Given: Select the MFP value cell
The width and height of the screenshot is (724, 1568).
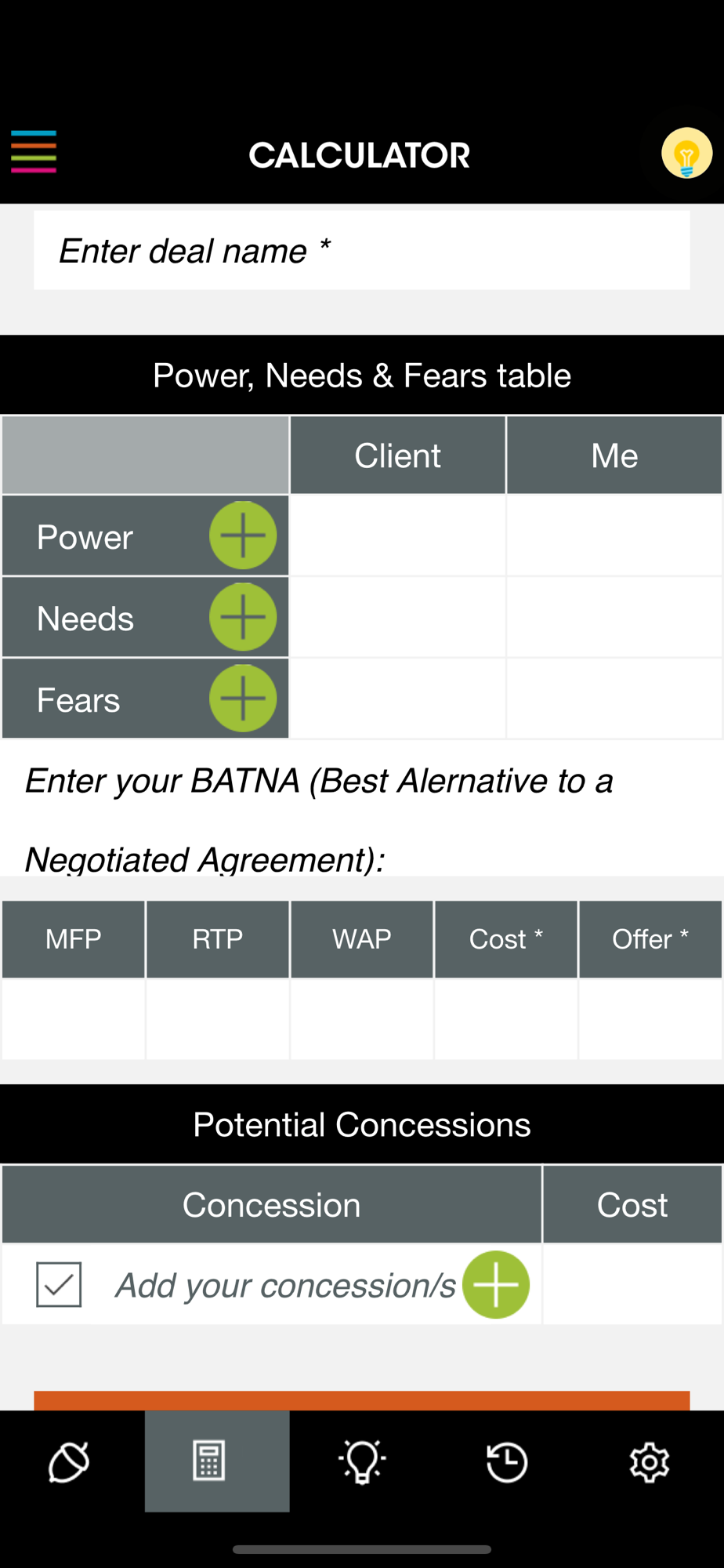Looking at the screenshot, I should point(74,1019).
